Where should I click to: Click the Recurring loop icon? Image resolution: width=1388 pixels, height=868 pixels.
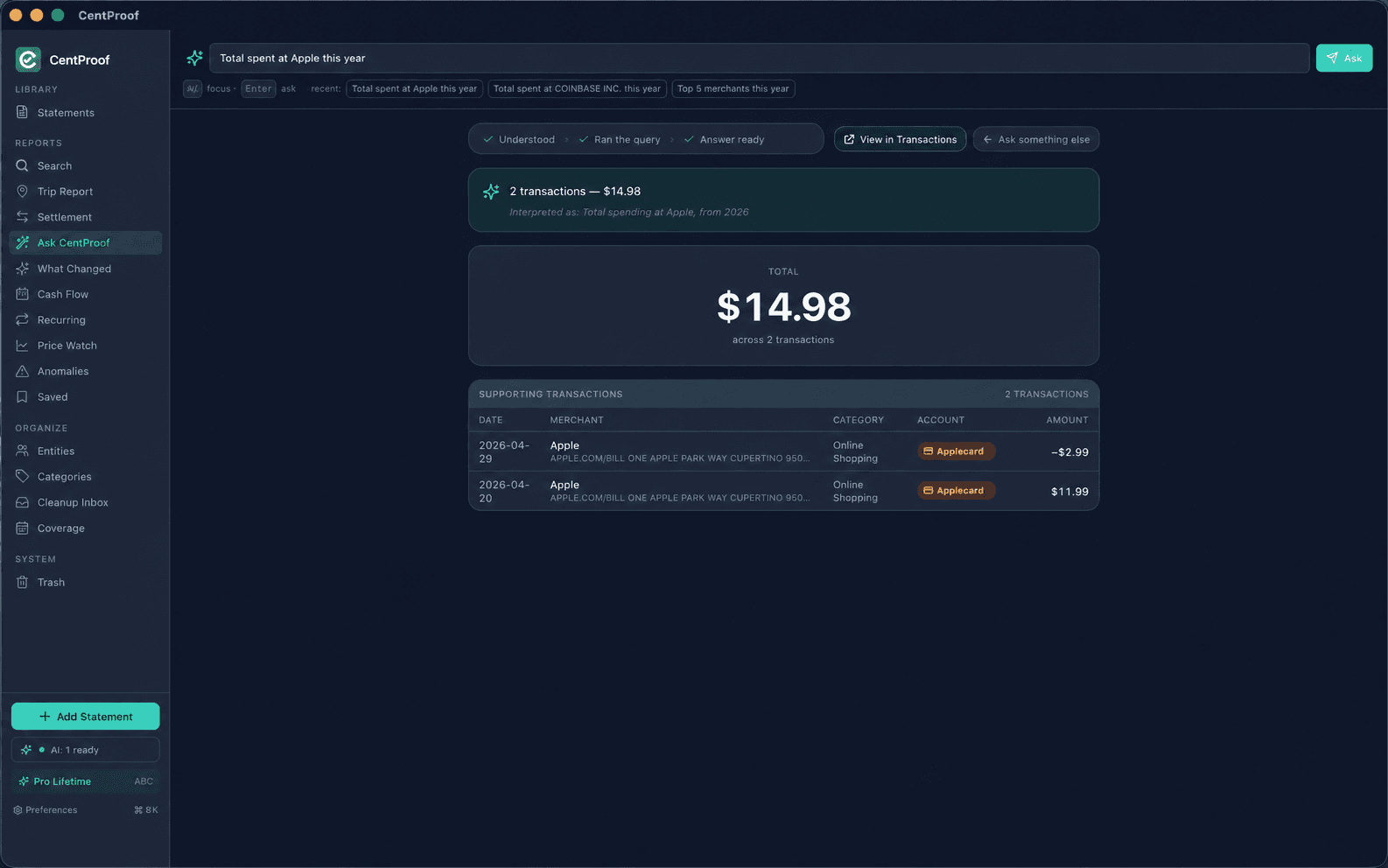point(23,319)
